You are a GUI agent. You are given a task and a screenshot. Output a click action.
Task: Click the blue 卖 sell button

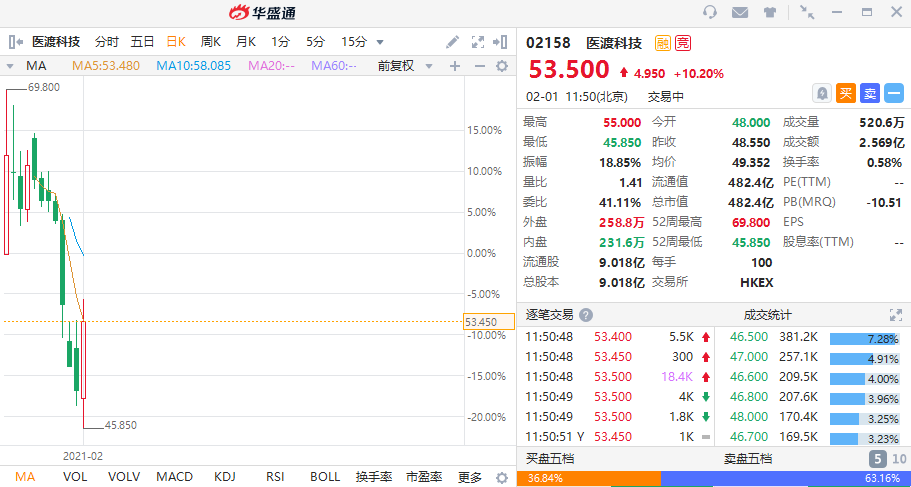tap(870, 93)
